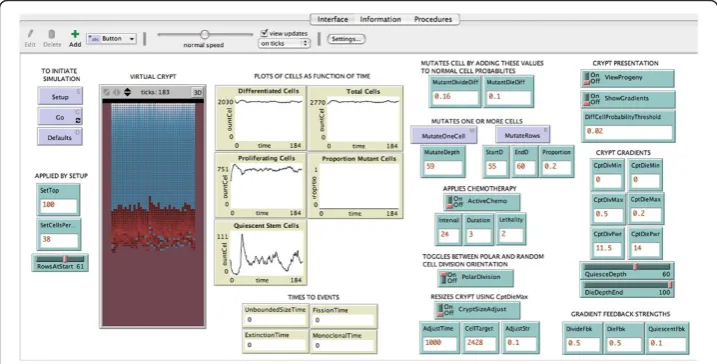Click the SetCellsPer input showing 38
This screenshot has height=364, width=717.
click(58, 240)
